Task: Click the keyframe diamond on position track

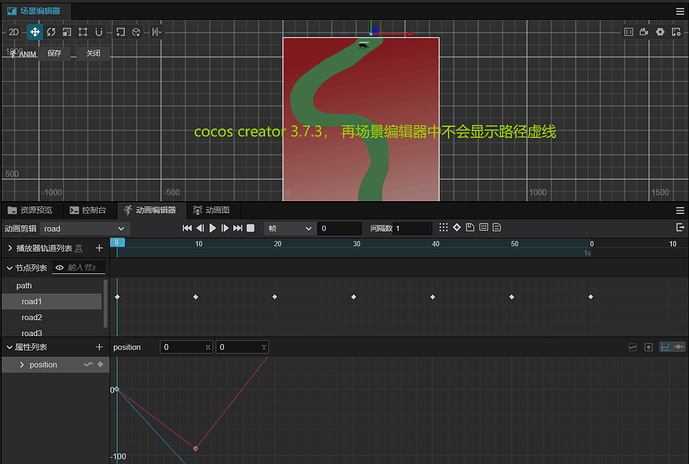Action: pos(100,364)
